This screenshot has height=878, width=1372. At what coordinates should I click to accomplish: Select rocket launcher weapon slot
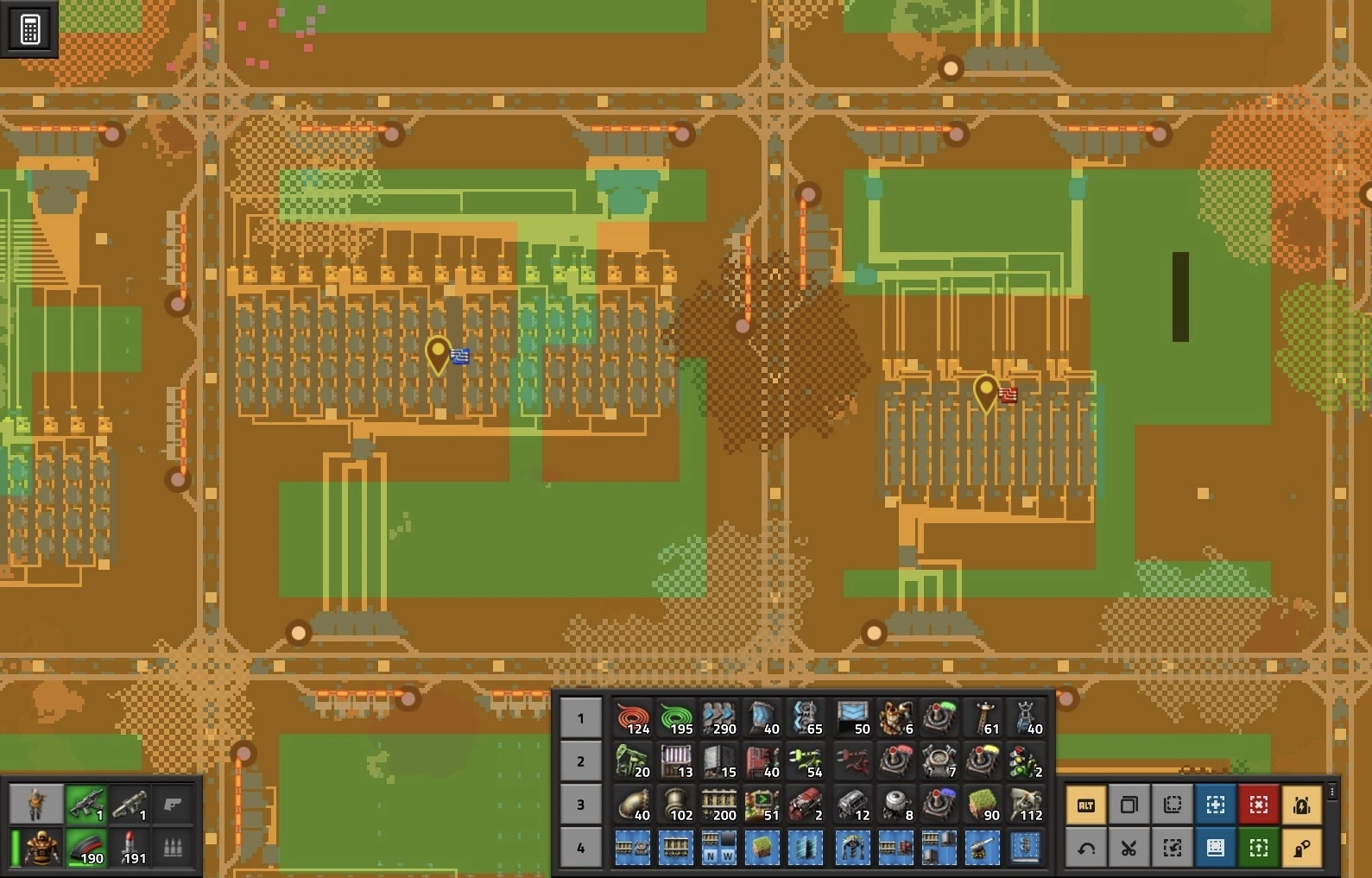pos(130,805)
